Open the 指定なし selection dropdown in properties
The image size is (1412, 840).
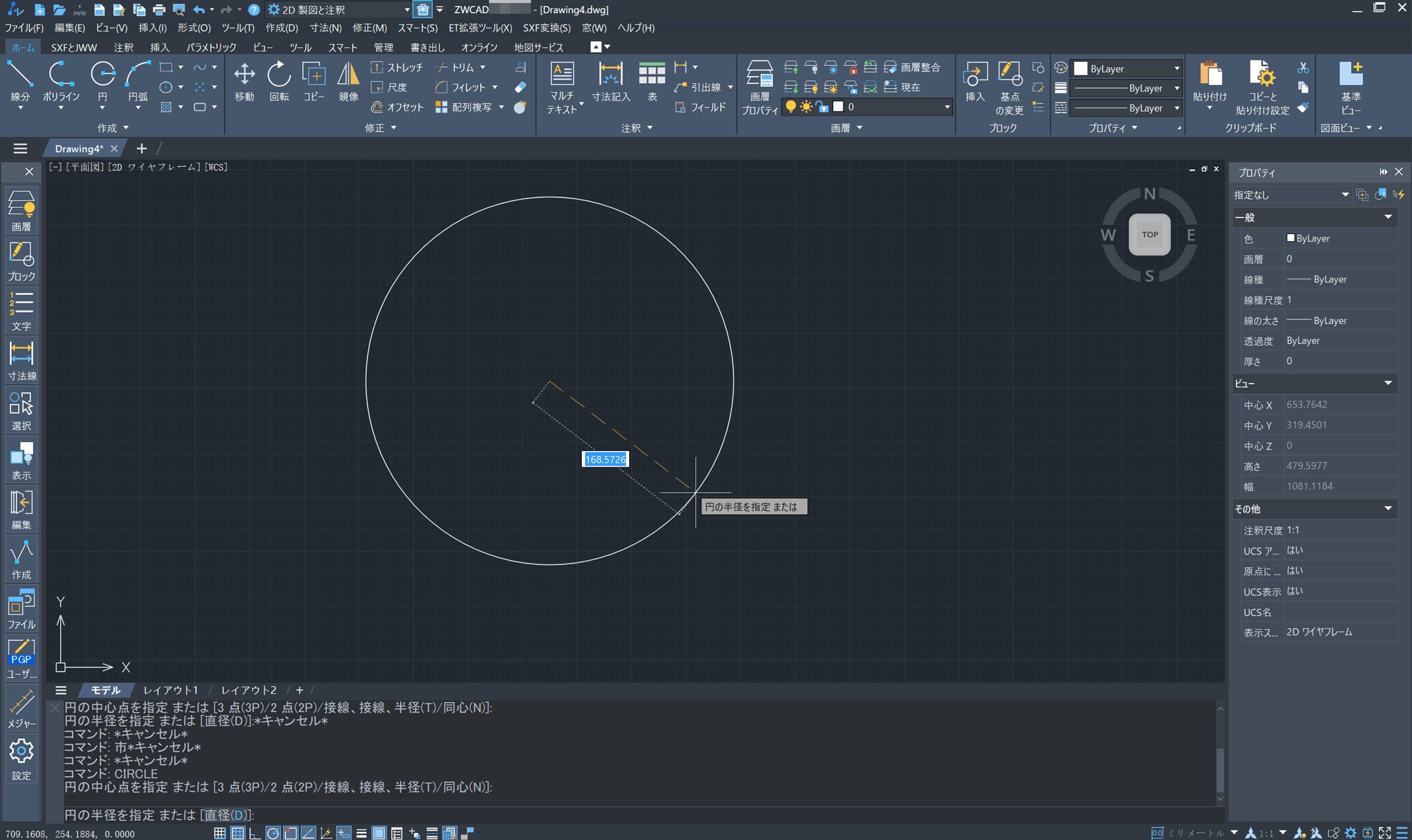(x=1291, y=195)
